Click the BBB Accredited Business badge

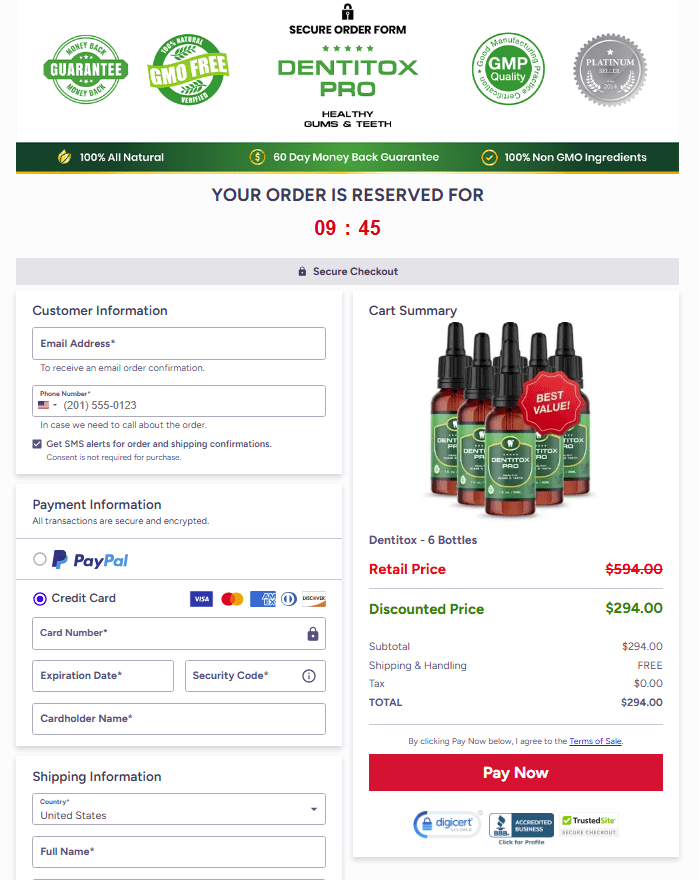coord(521,827)
